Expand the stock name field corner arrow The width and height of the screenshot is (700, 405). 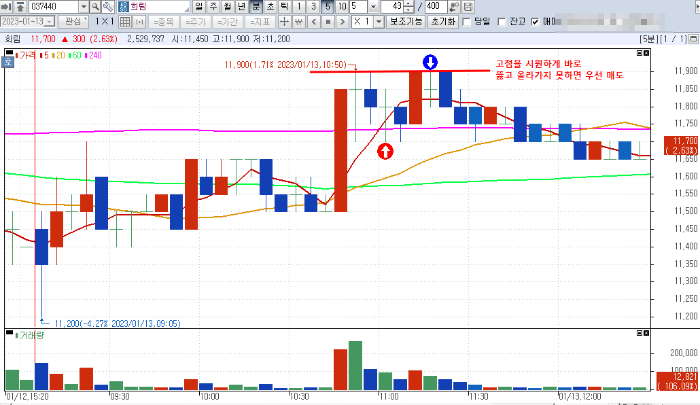click(x=187, y=9)
